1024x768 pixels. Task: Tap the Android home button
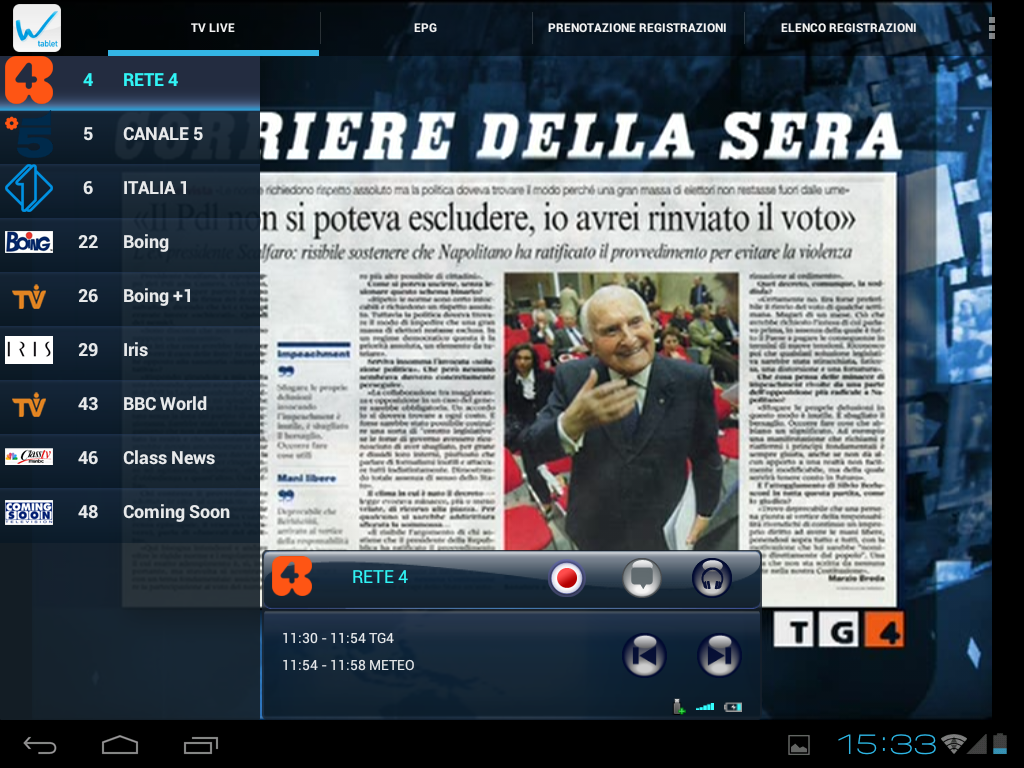(120, 745)
